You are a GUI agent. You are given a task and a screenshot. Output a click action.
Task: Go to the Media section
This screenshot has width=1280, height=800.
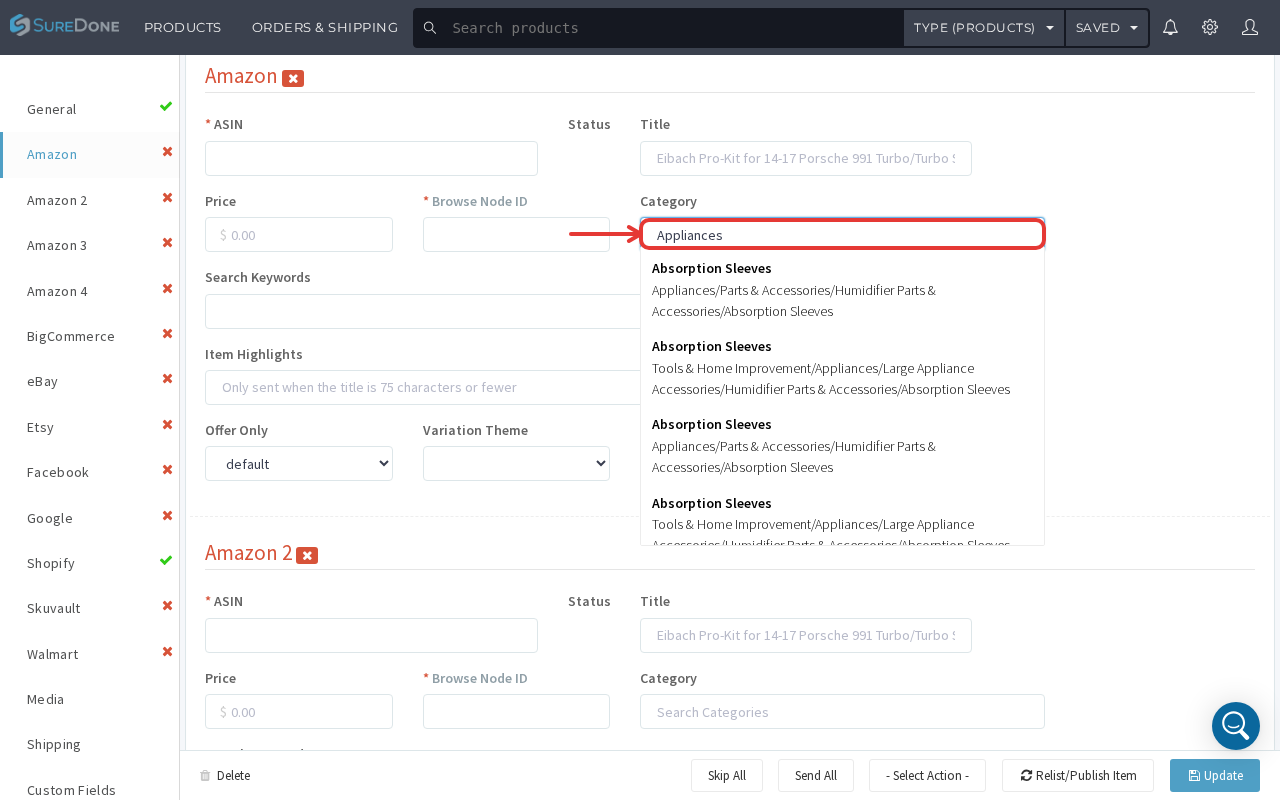tap(46, 699)
